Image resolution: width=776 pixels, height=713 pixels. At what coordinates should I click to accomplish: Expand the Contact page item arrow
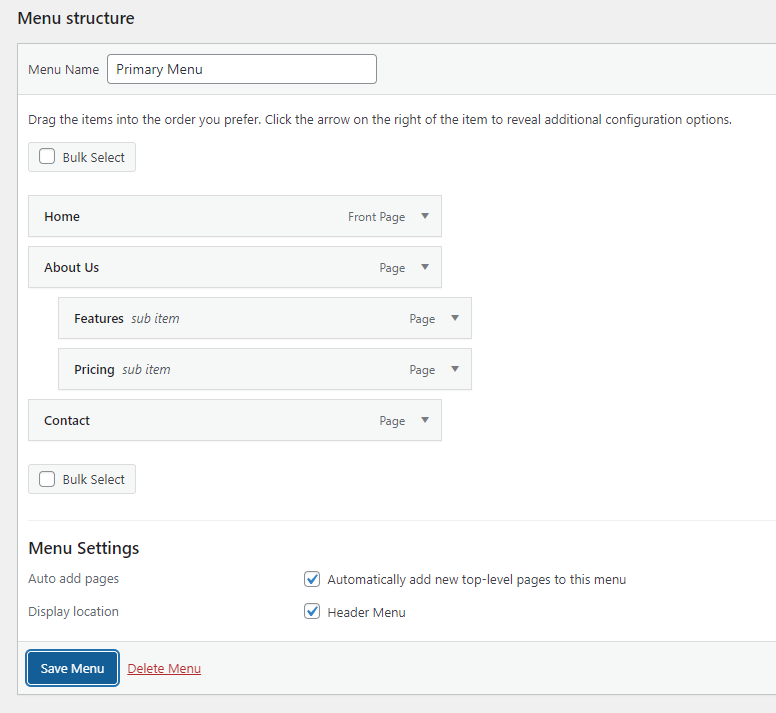425,420
